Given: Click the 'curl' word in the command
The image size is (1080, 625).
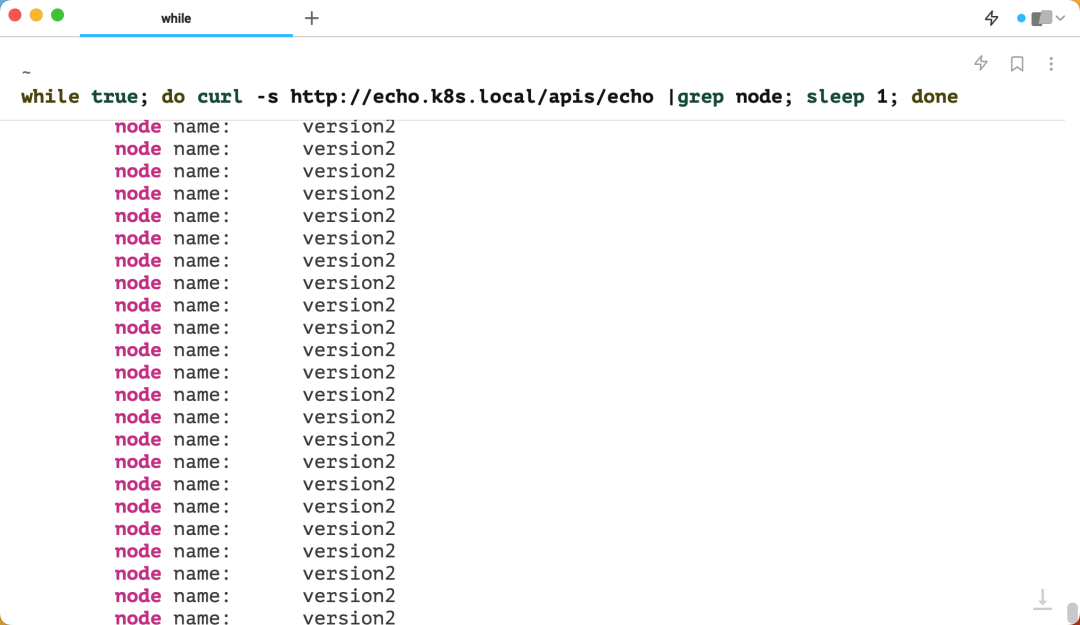Looking at the screenshot, I should (x=220, y=96).
